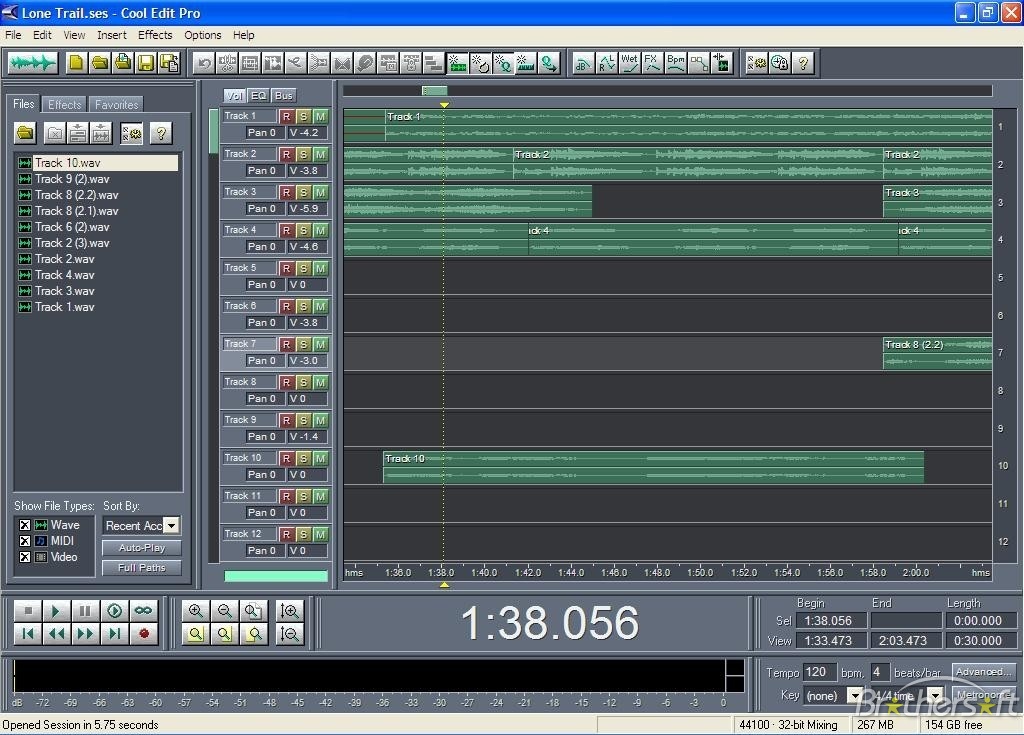Viewport: 1024px width, 735px height.
Task: Click the red Record button
Action: [x=144, y=634]
